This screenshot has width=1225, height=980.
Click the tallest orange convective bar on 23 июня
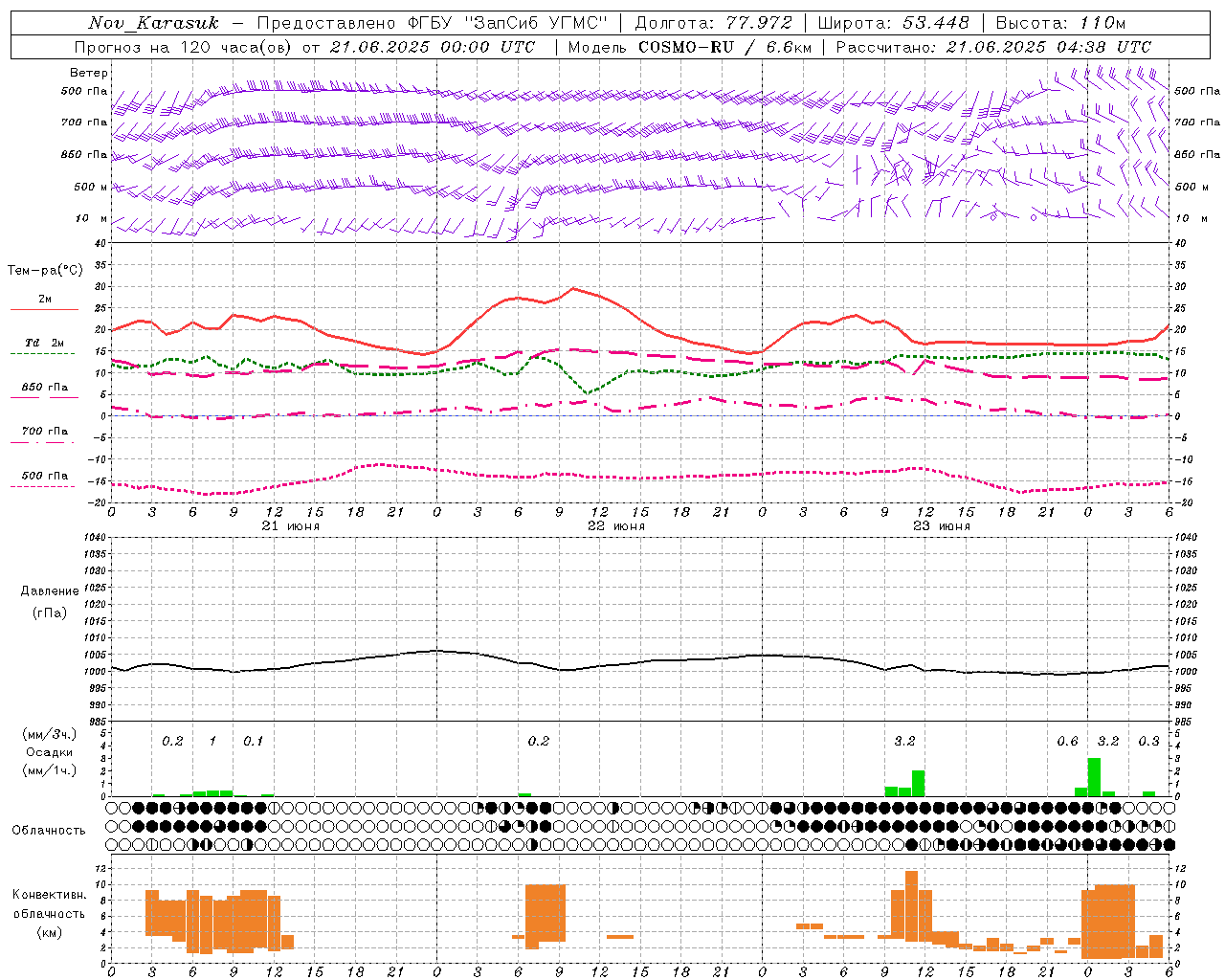[911, 906]
